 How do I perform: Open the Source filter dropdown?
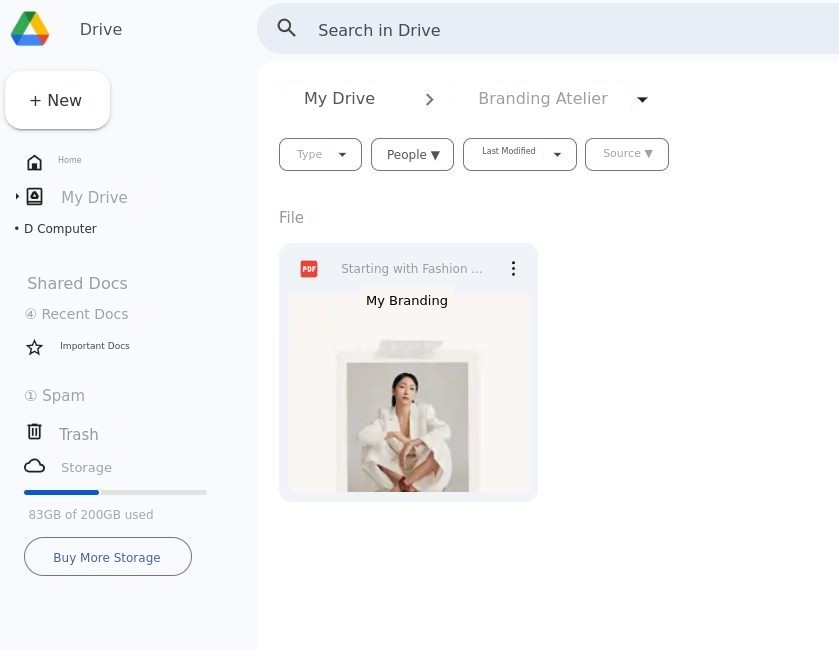[626, 154]
